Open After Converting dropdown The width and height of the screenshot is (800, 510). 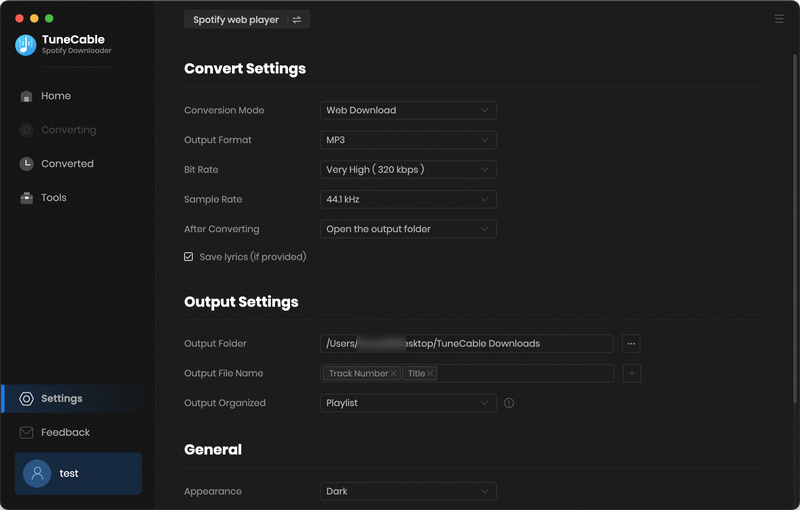[x=408, y=229]
